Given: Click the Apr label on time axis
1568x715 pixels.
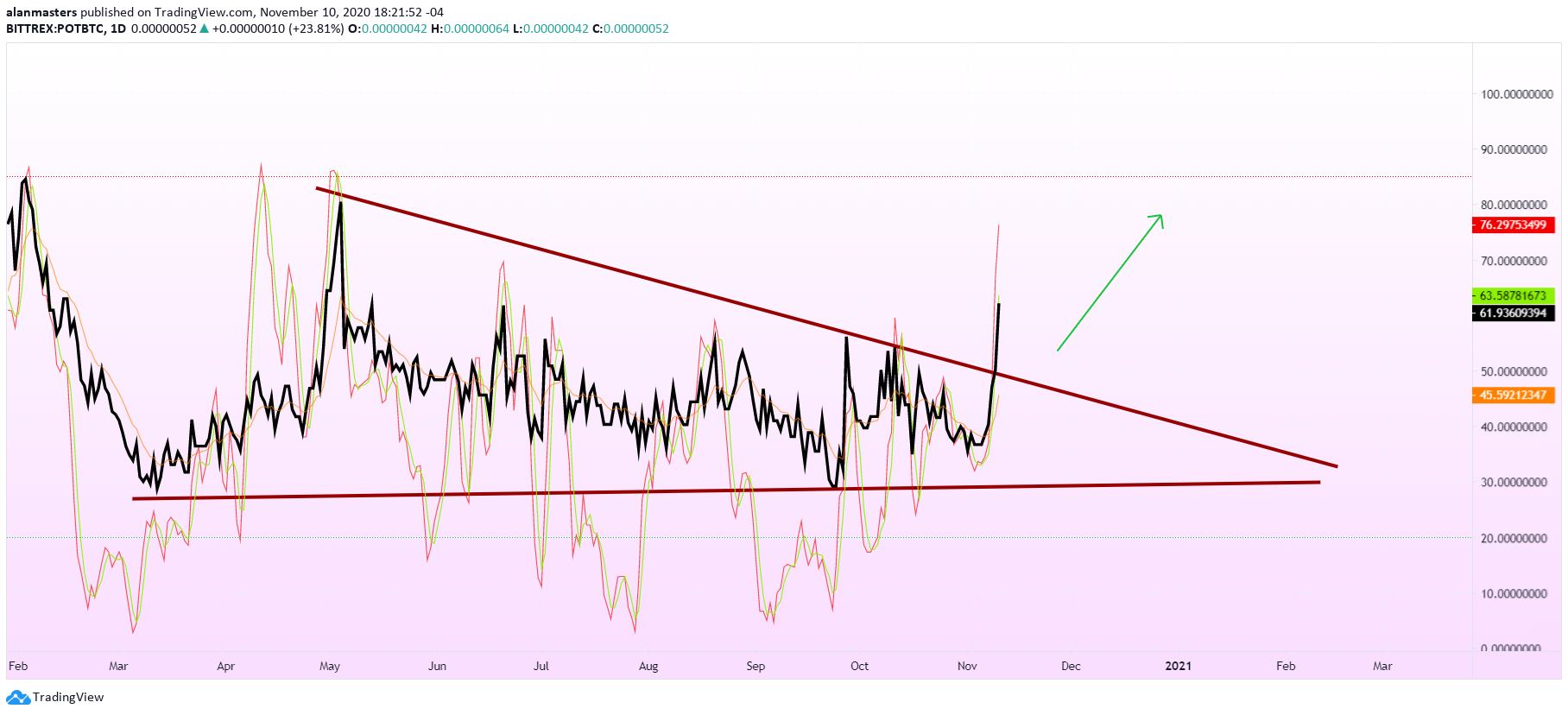Looking at the screenshot, I should point(225,666).
